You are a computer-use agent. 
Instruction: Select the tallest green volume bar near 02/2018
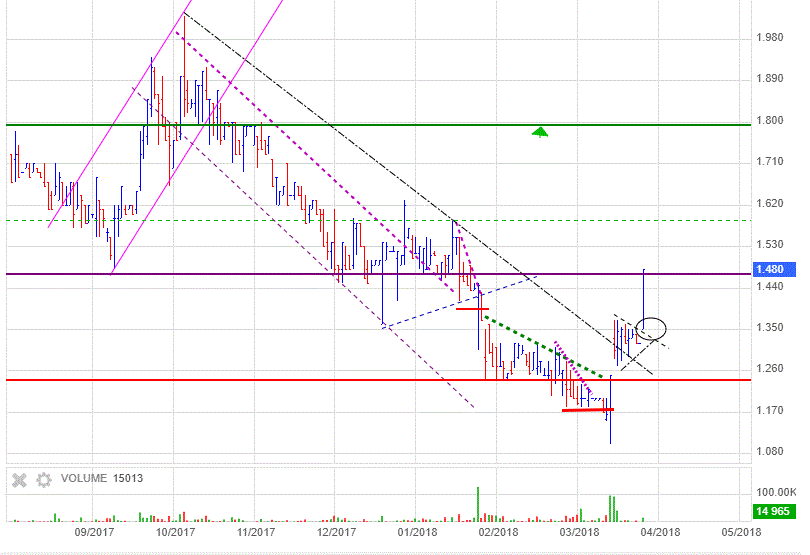478,504
